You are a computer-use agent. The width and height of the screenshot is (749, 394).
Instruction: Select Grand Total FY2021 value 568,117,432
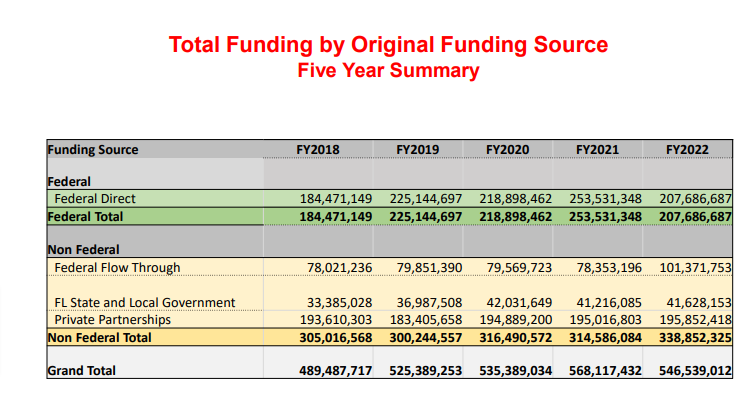605,371
